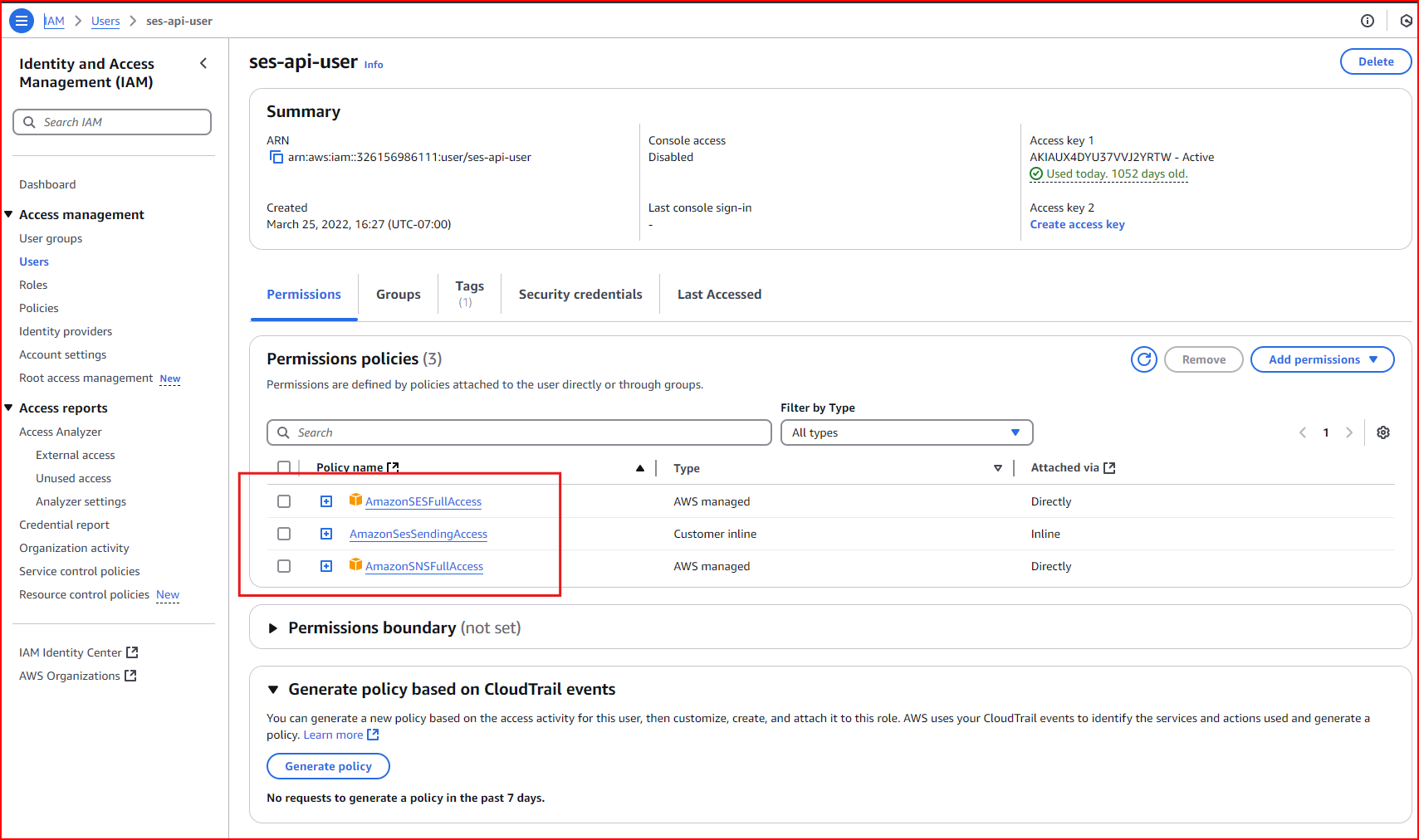1419x840 pixels.
Task: Open User groups in the sidebar
Action: click(x=51, y=238)
